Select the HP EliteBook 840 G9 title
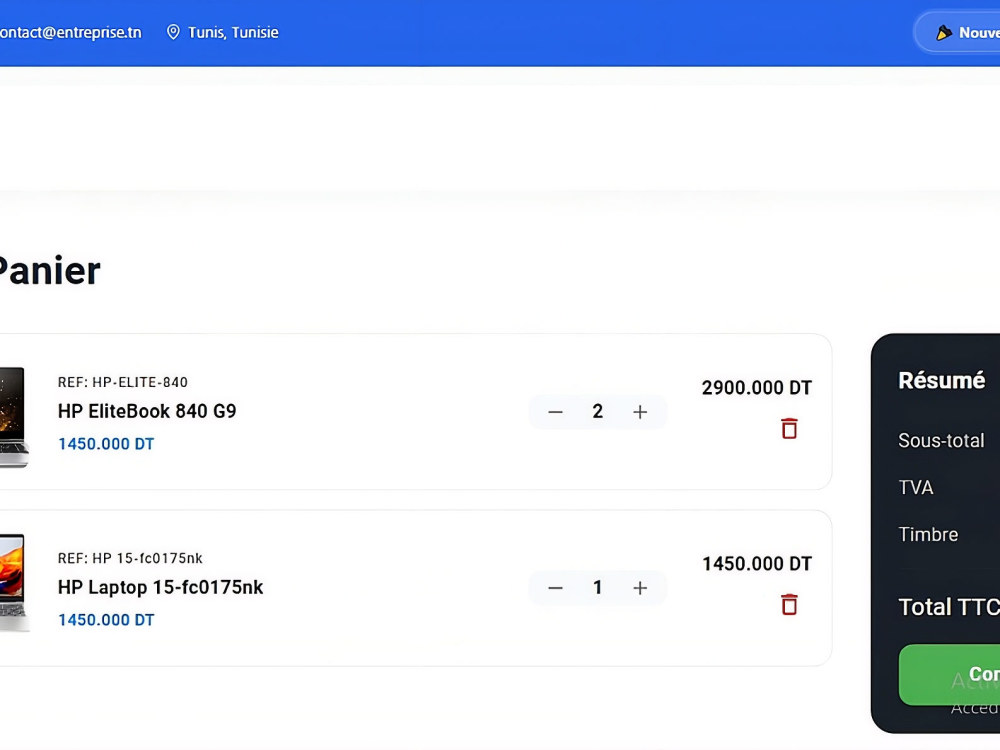1000x750 pixels. click(x=147, y=411)
